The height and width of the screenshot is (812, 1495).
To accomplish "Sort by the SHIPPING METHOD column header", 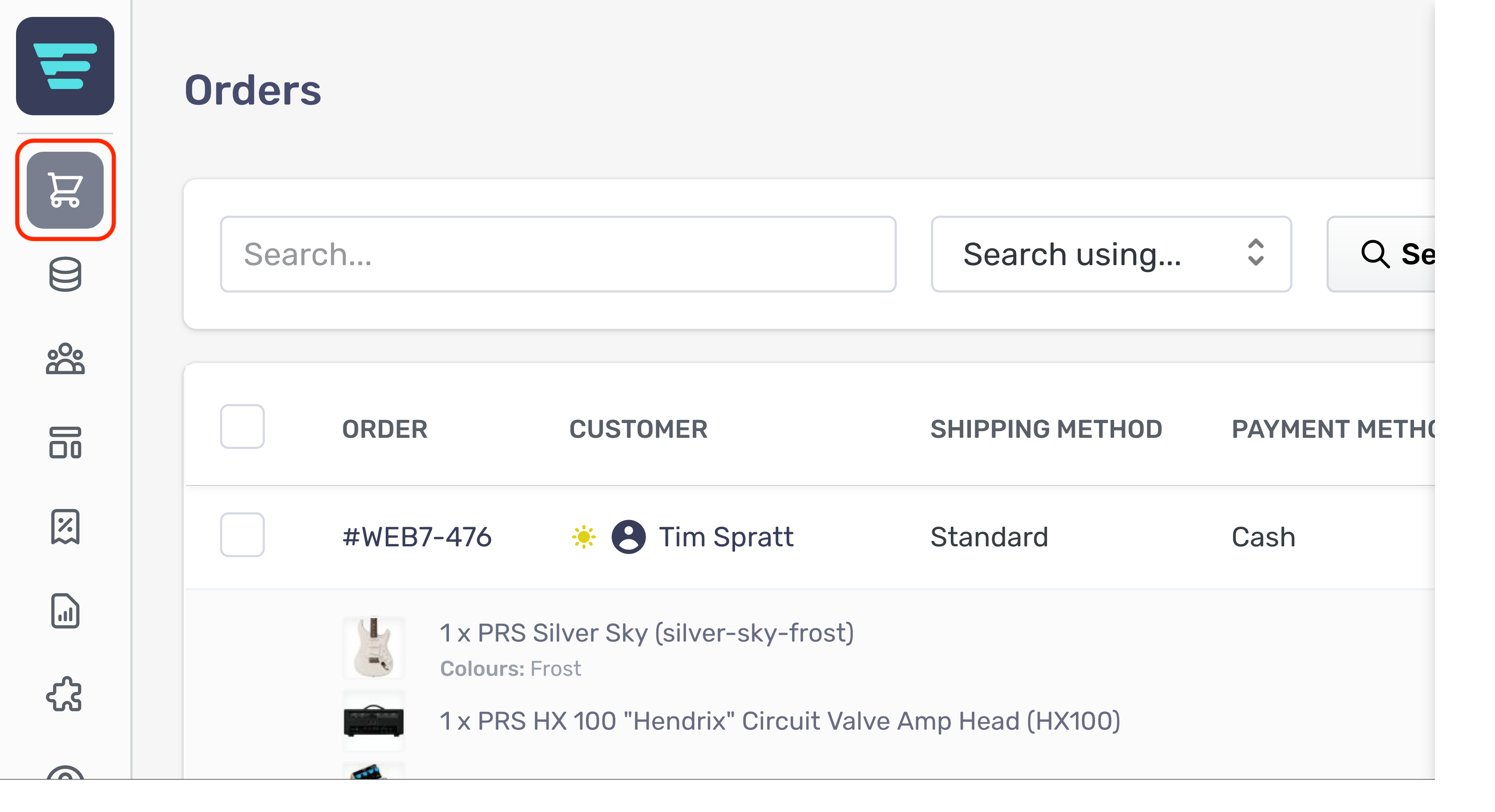I will 1046,429.
